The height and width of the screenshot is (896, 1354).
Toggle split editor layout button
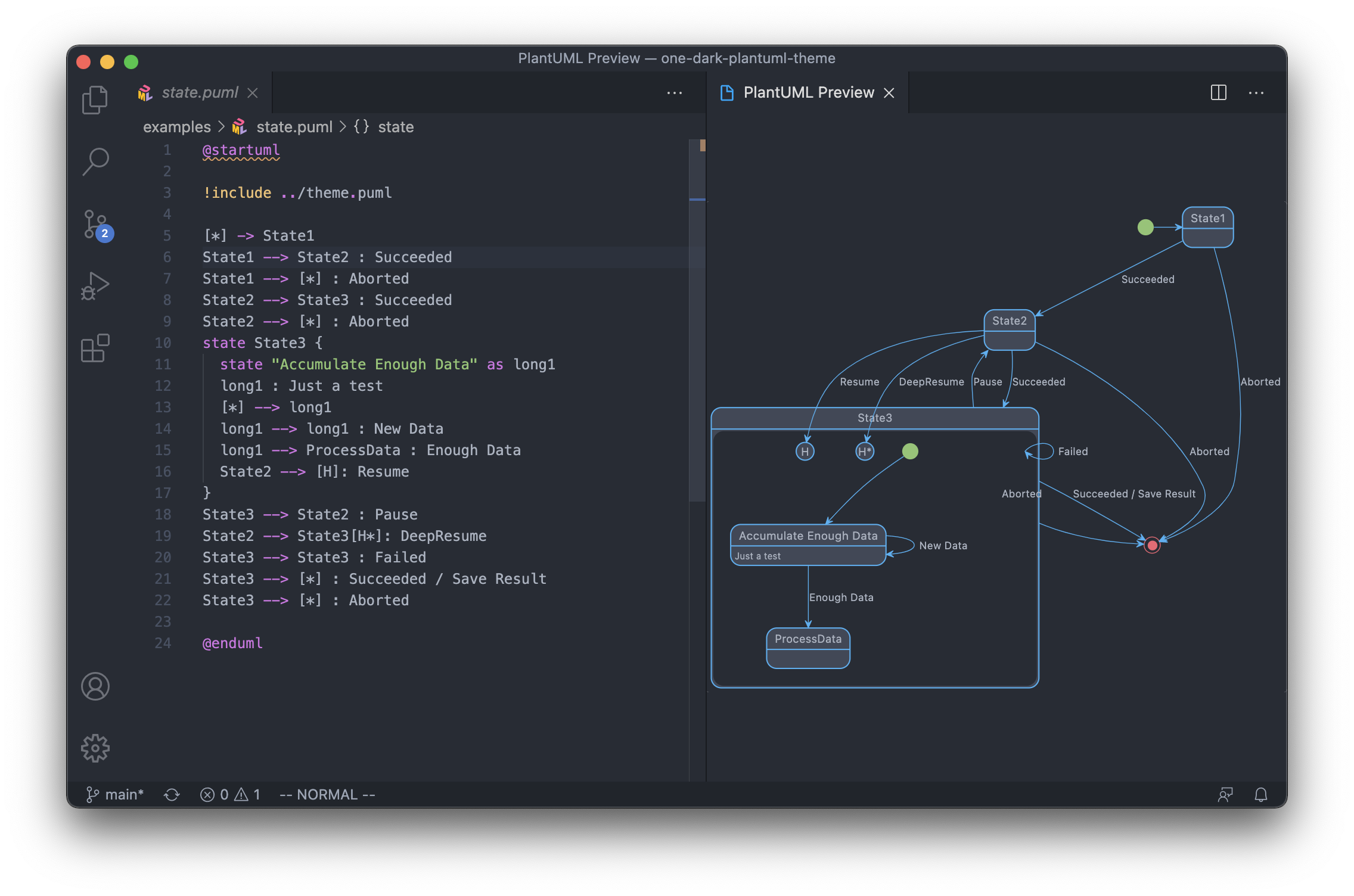1219,91
